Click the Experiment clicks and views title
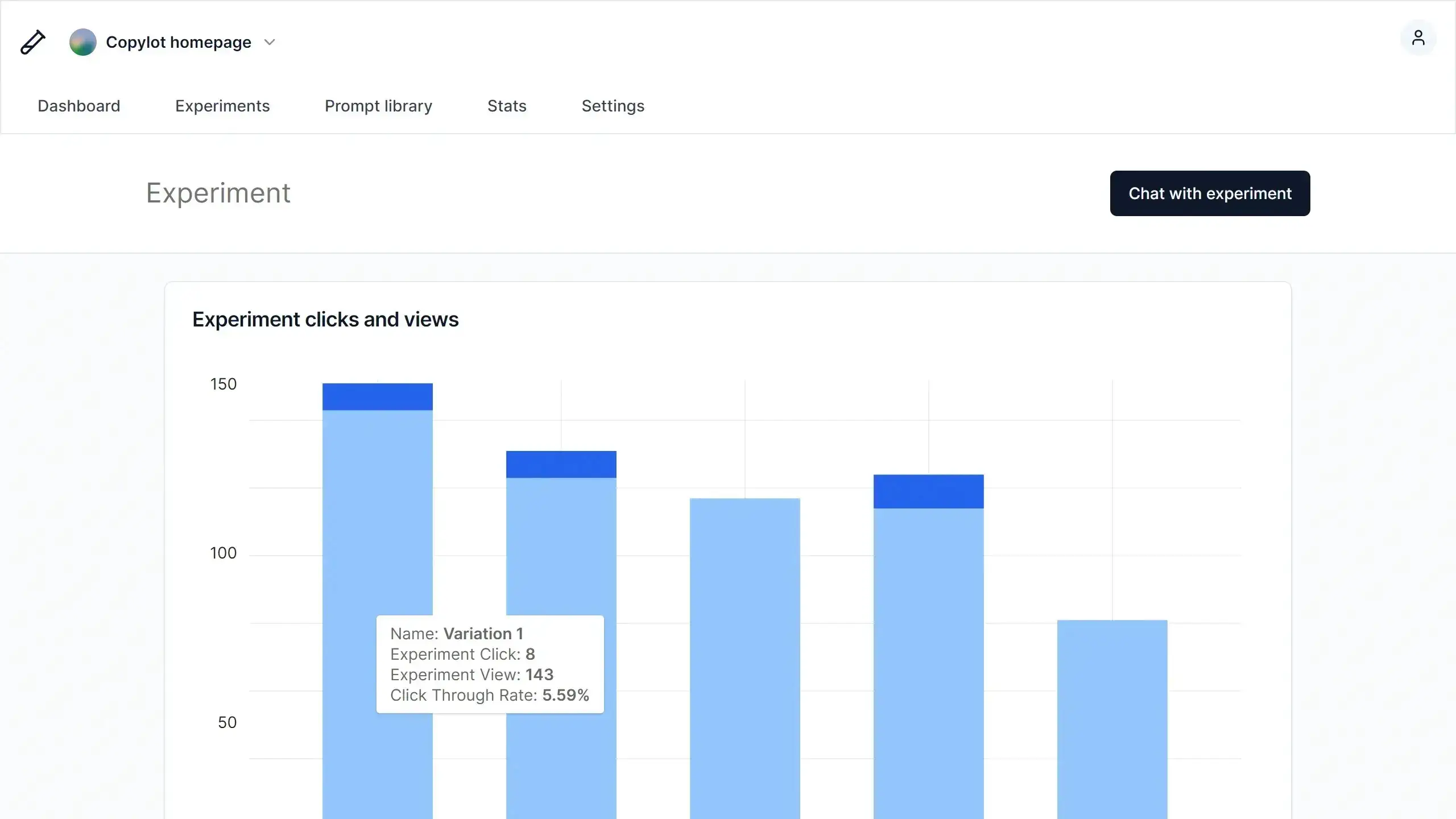This screenshot has height=819, width=1456. pos(325,319)
